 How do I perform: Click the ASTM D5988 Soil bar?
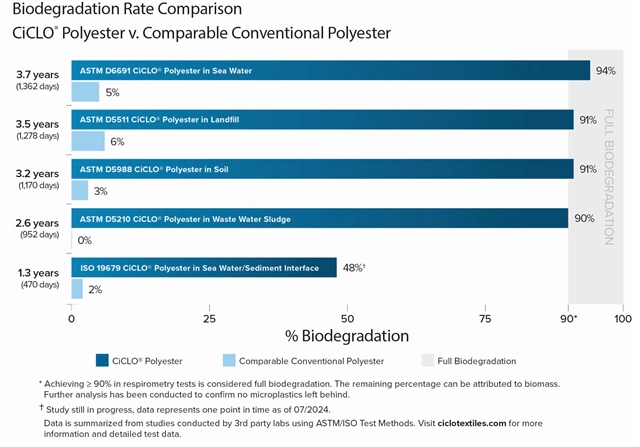pos(322,169)
